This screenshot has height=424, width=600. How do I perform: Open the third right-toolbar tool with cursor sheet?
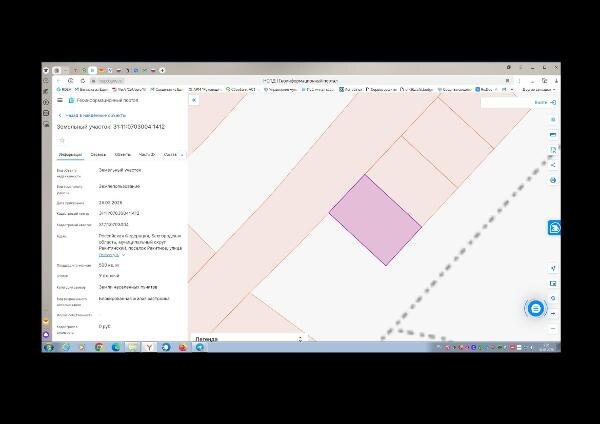pyautogui.click(x=553, y=150)
